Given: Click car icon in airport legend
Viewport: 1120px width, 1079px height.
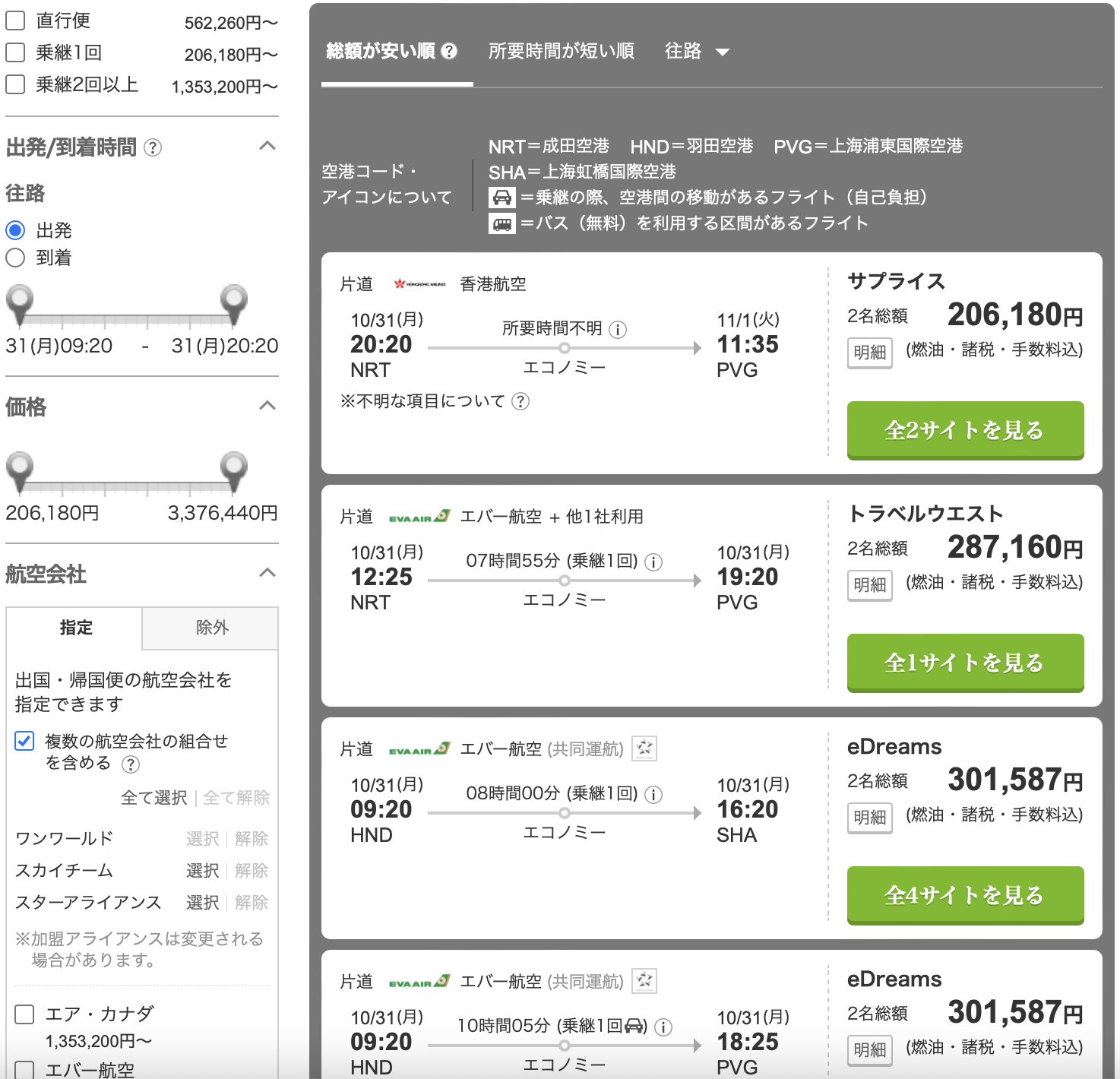Looking at the screenshot, I should tap(501, 198).
